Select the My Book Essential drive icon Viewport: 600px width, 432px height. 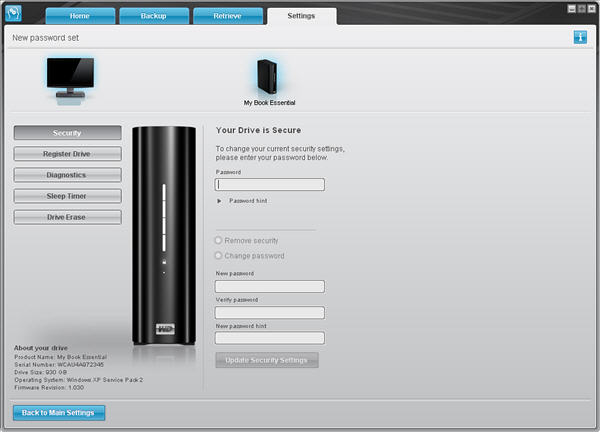point(269,76)
